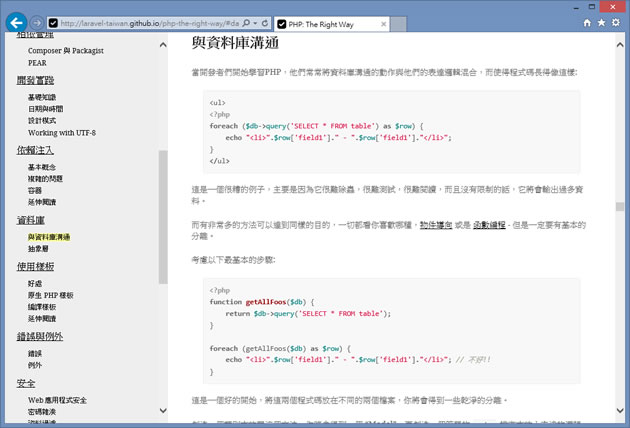The height and width of the screenshot is (428, 630).
Task: Open 'Web 應用程式安全' sidebar link
Action: pos(65,400)
